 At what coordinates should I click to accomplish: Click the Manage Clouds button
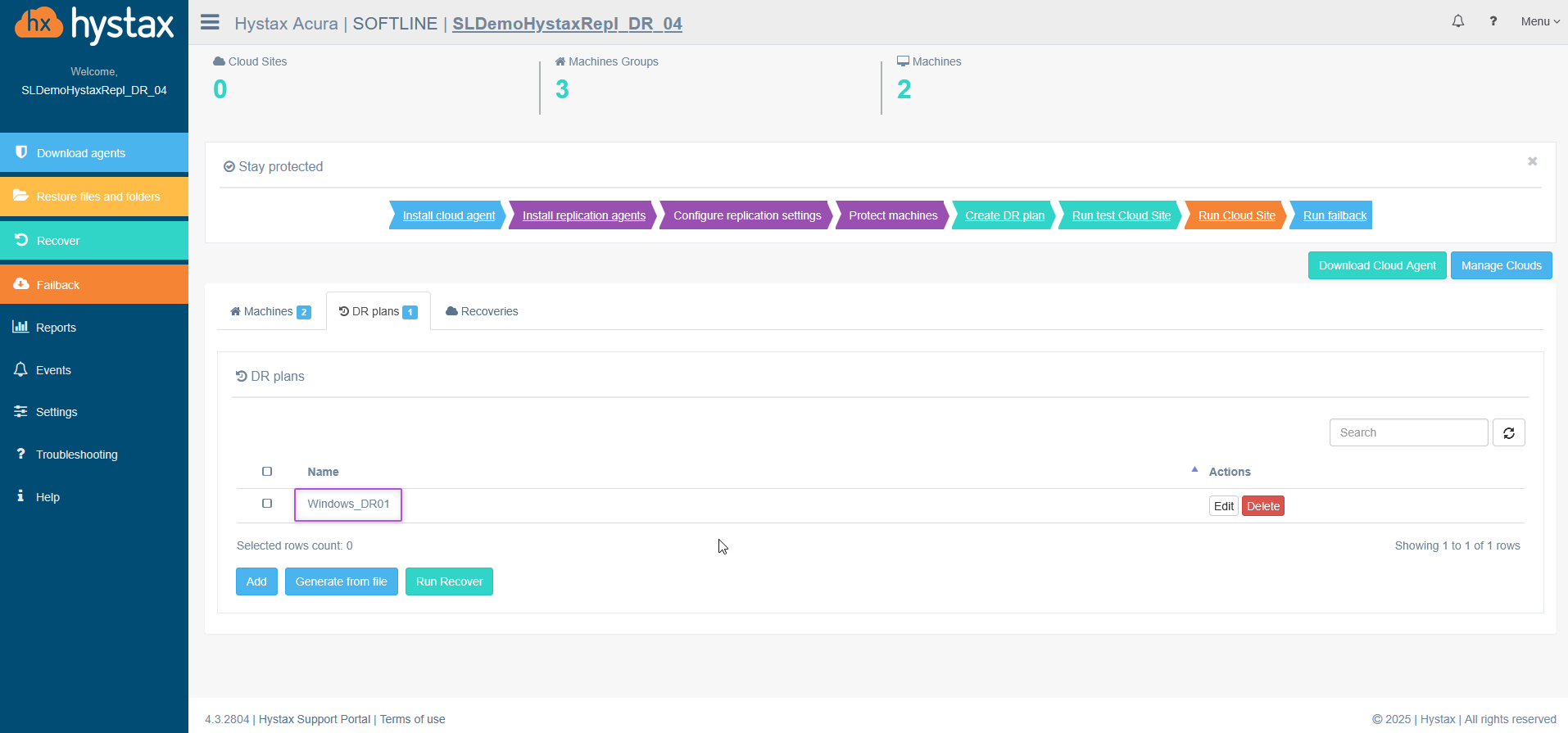pyautogui.click(x=1501, y=265)
